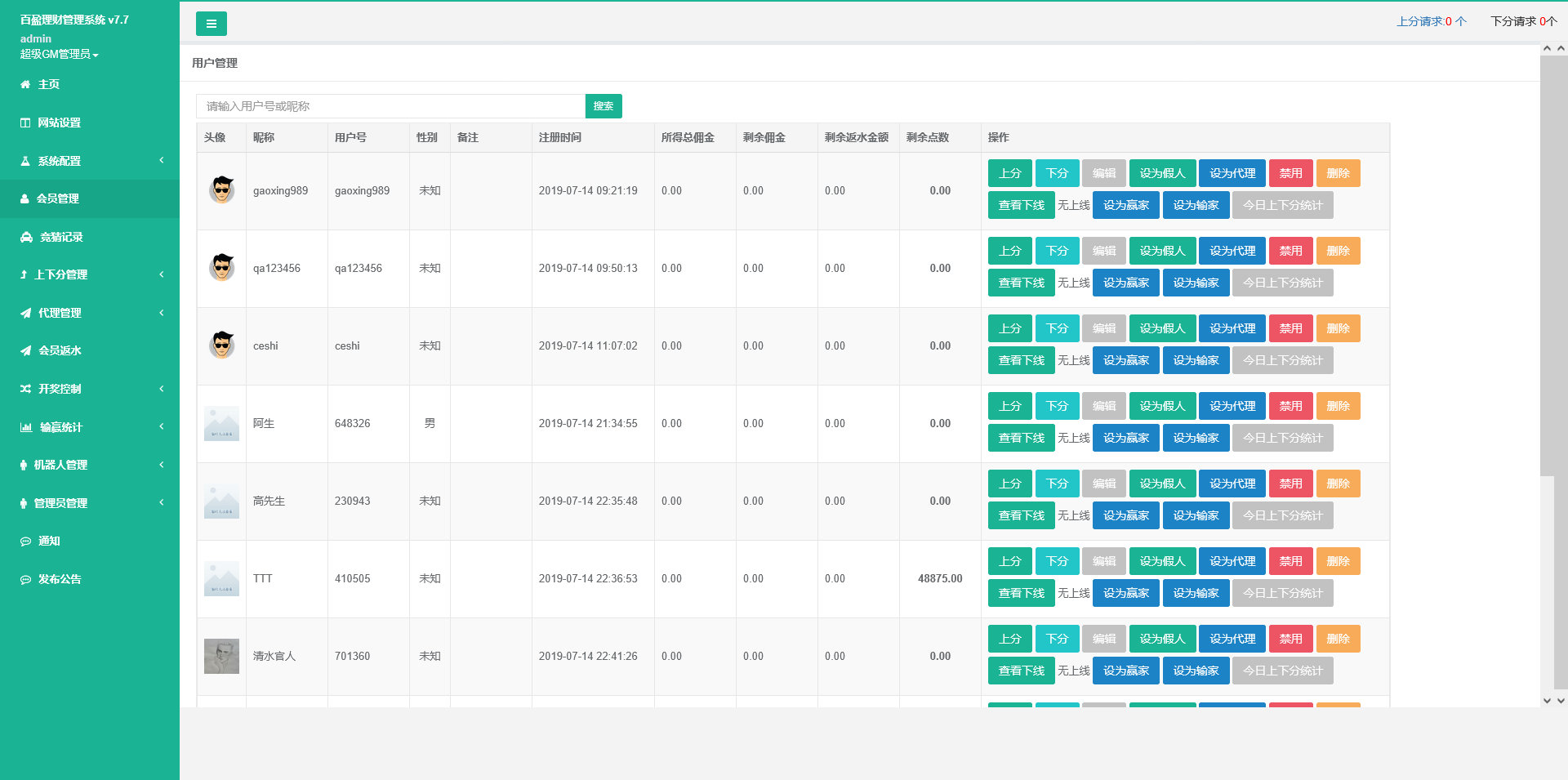Click 设为代理 for user ceshi
The image size is (1568, 780).
[1232, 328]
